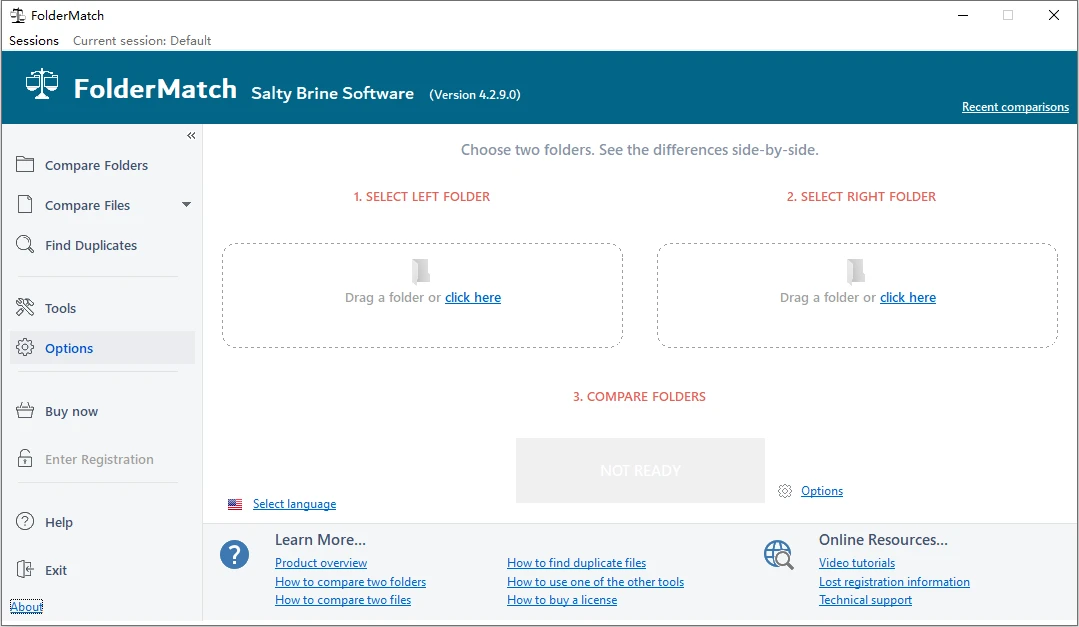
Task: Open the About link
Action: pyautogui.click(x=26, y=606)
